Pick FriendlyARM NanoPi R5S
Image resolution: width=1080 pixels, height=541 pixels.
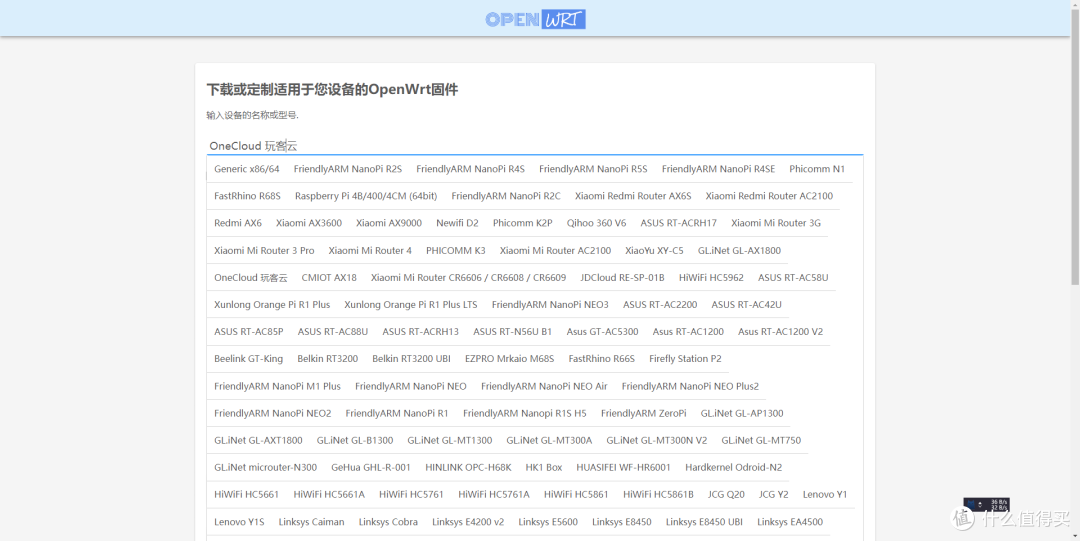click(593, 169)
